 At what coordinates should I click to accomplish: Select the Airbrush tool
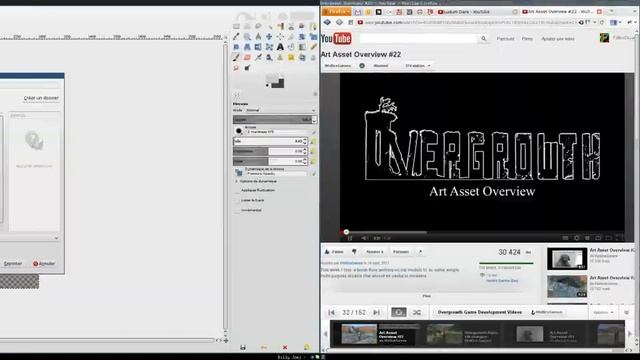(x=258, y=57)
